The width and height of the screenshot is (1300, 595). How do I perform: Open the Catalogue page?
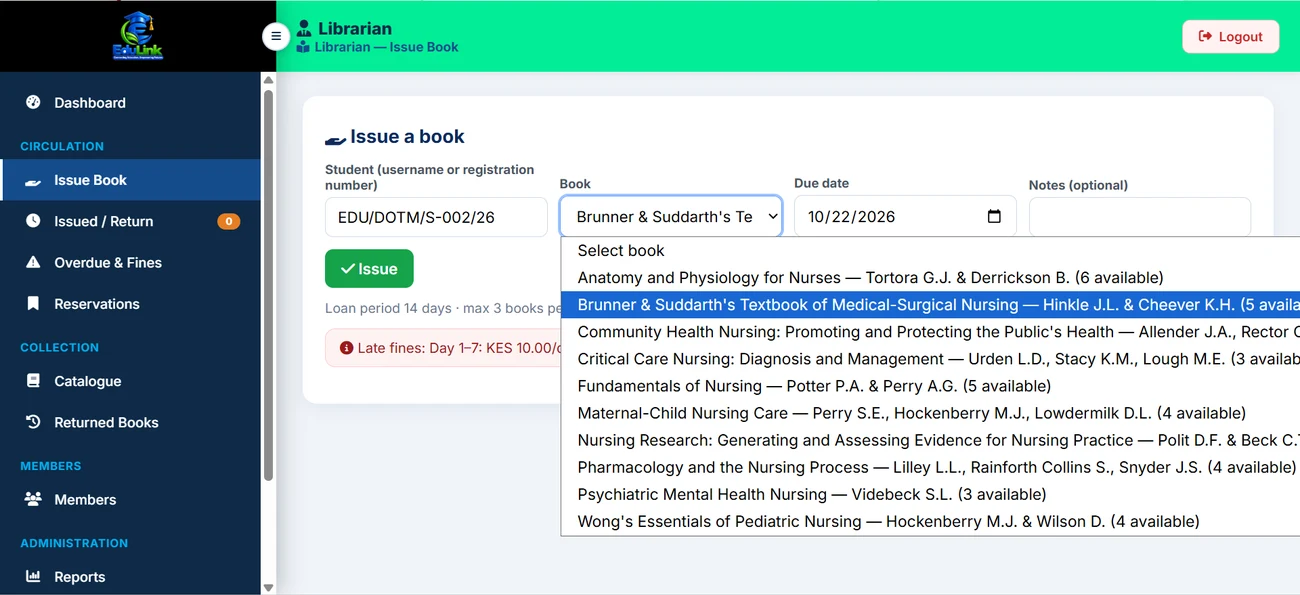pos(130,380)
